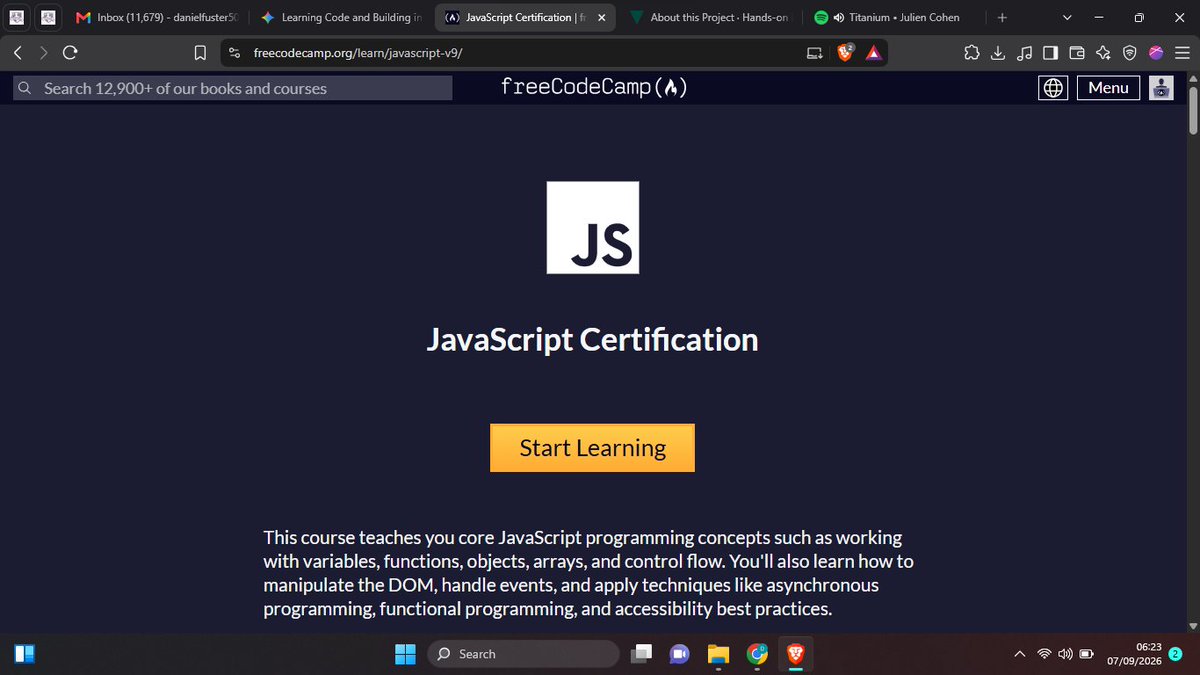Click the JS certification logo image
The height and width of the screenshot is (675, 1200).
(x=593, y=227)
